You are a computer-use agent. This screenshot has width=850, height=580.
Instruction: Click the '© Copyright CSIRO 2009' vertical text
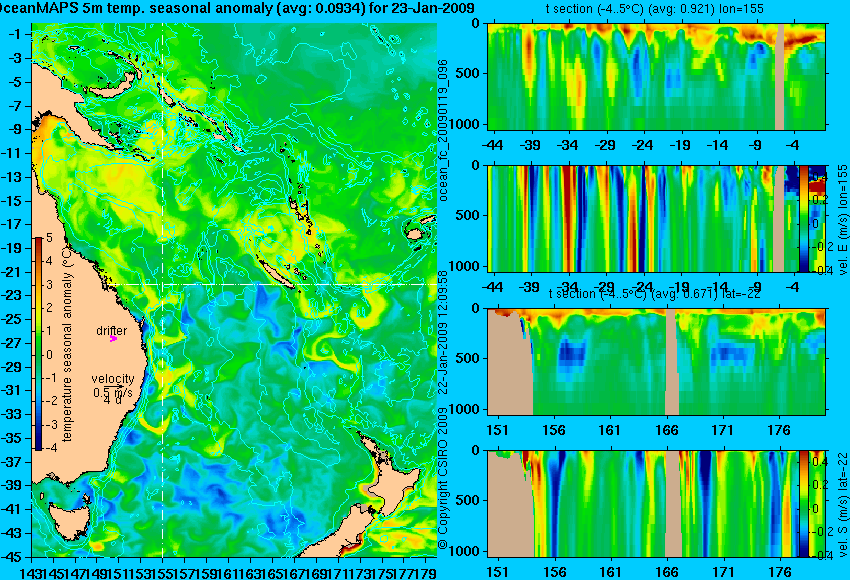coord(443,478)
